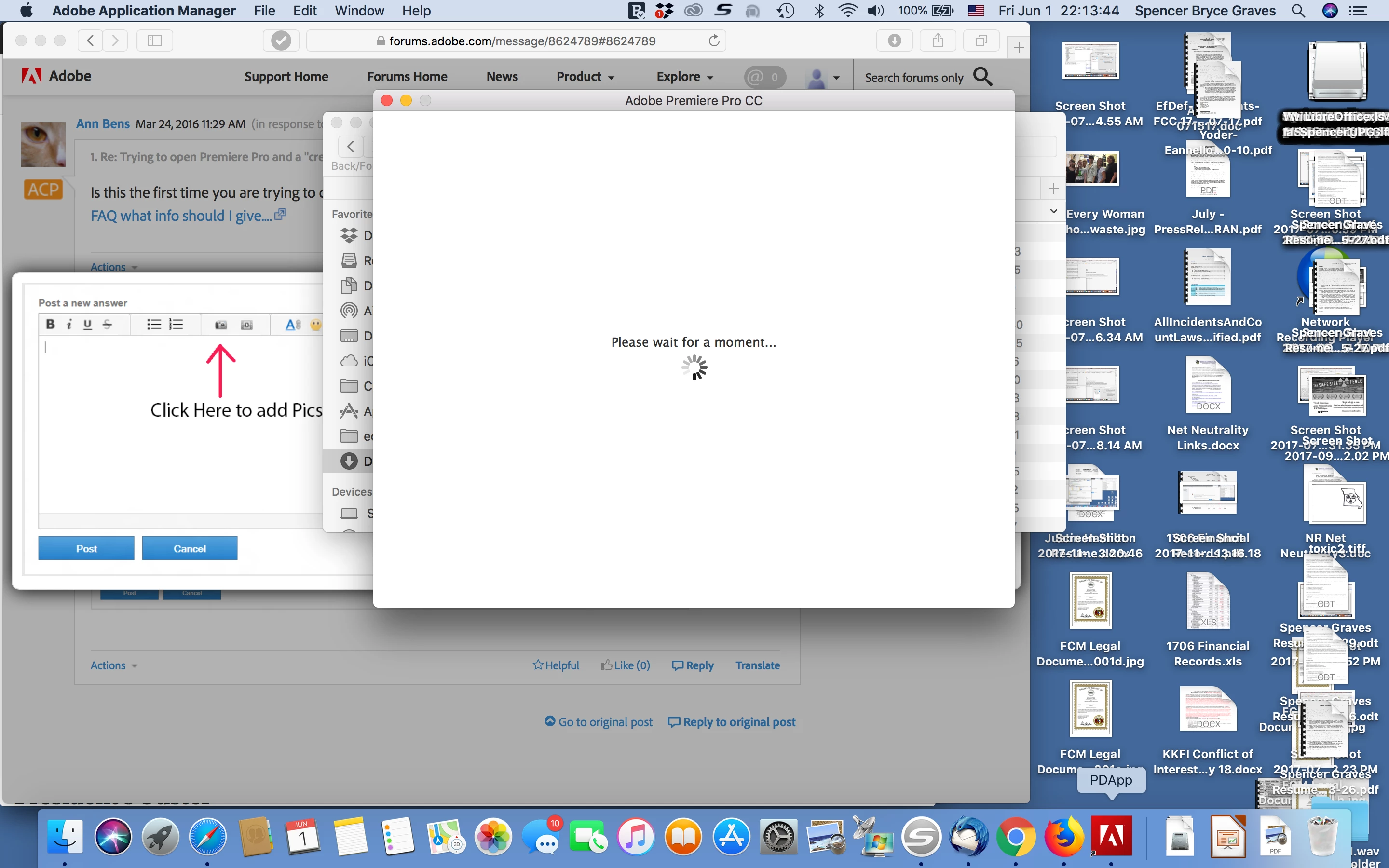Cancel the new answer
This screenshot has height=868, width=1389.
190,548
